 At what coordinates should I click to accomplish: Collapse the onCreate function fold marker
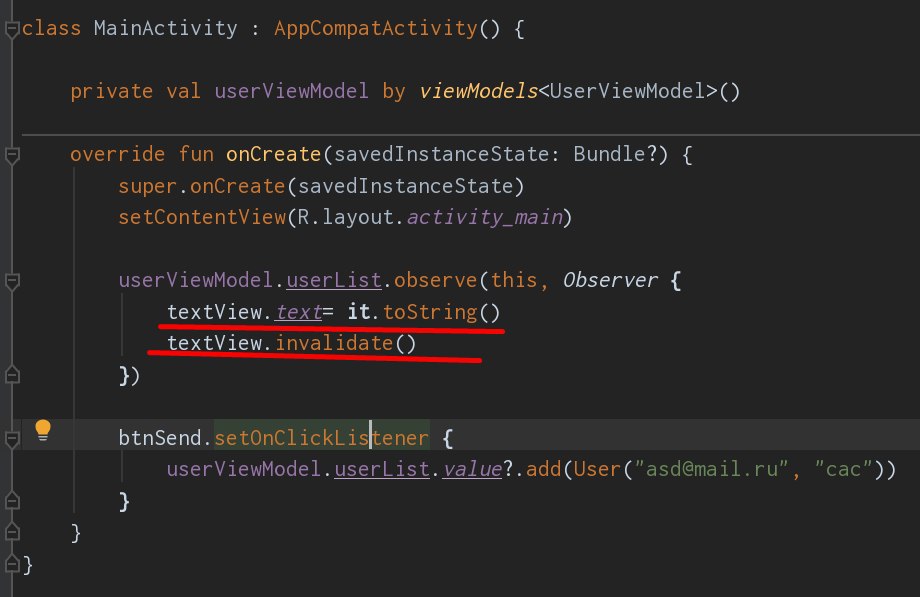[x=12, y=155]
